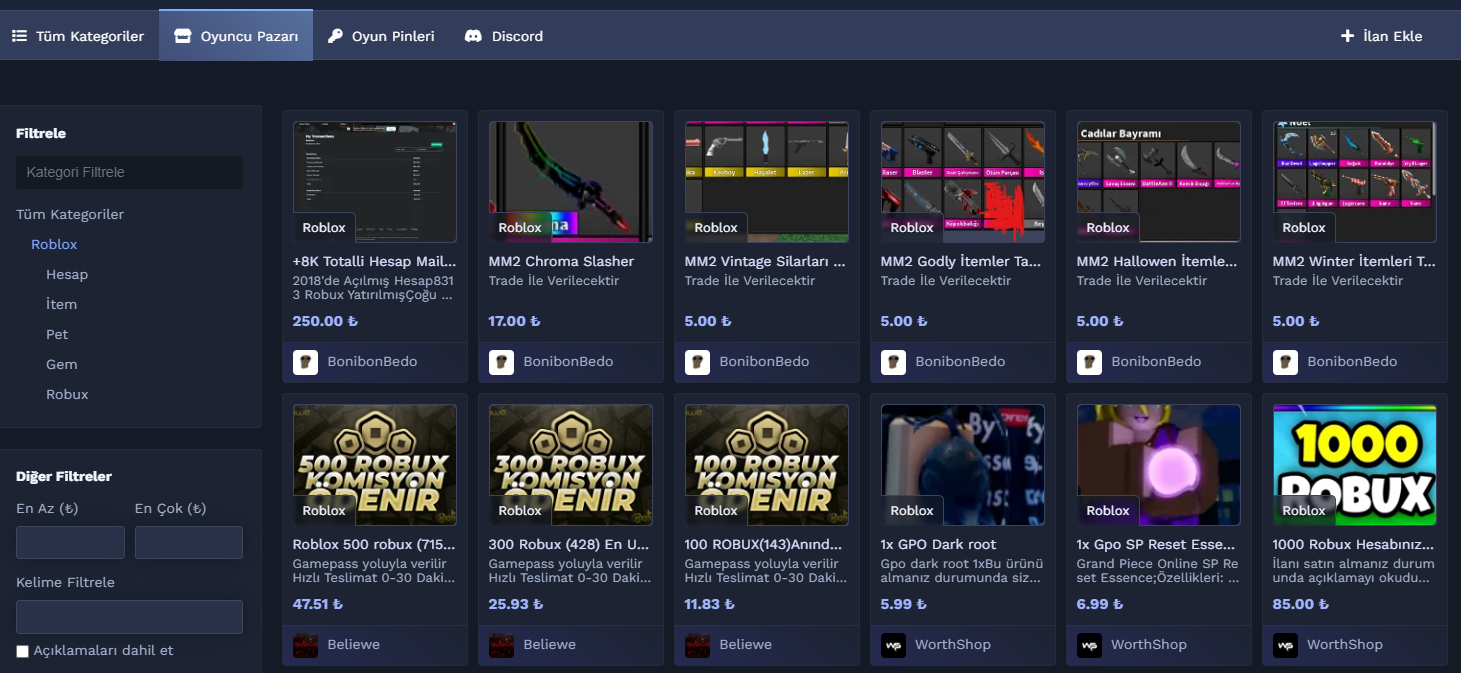Open +8K Totalli Hesap listing thumbnail

(x=375, y=182)
